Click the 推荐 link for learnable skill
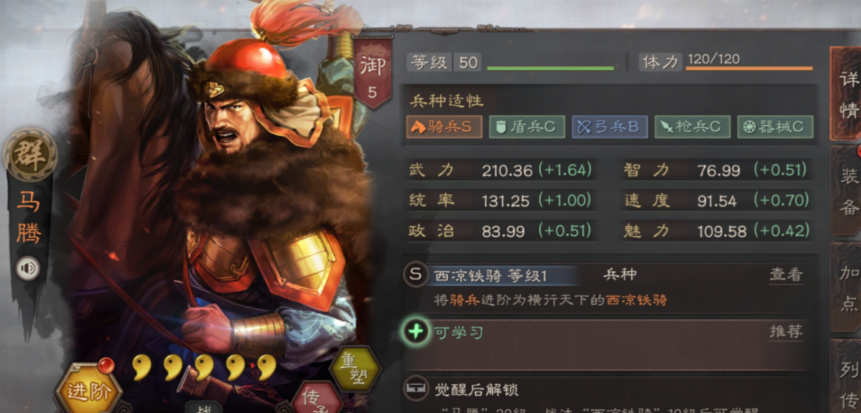861x413 pixels. [x=786, y=332]
